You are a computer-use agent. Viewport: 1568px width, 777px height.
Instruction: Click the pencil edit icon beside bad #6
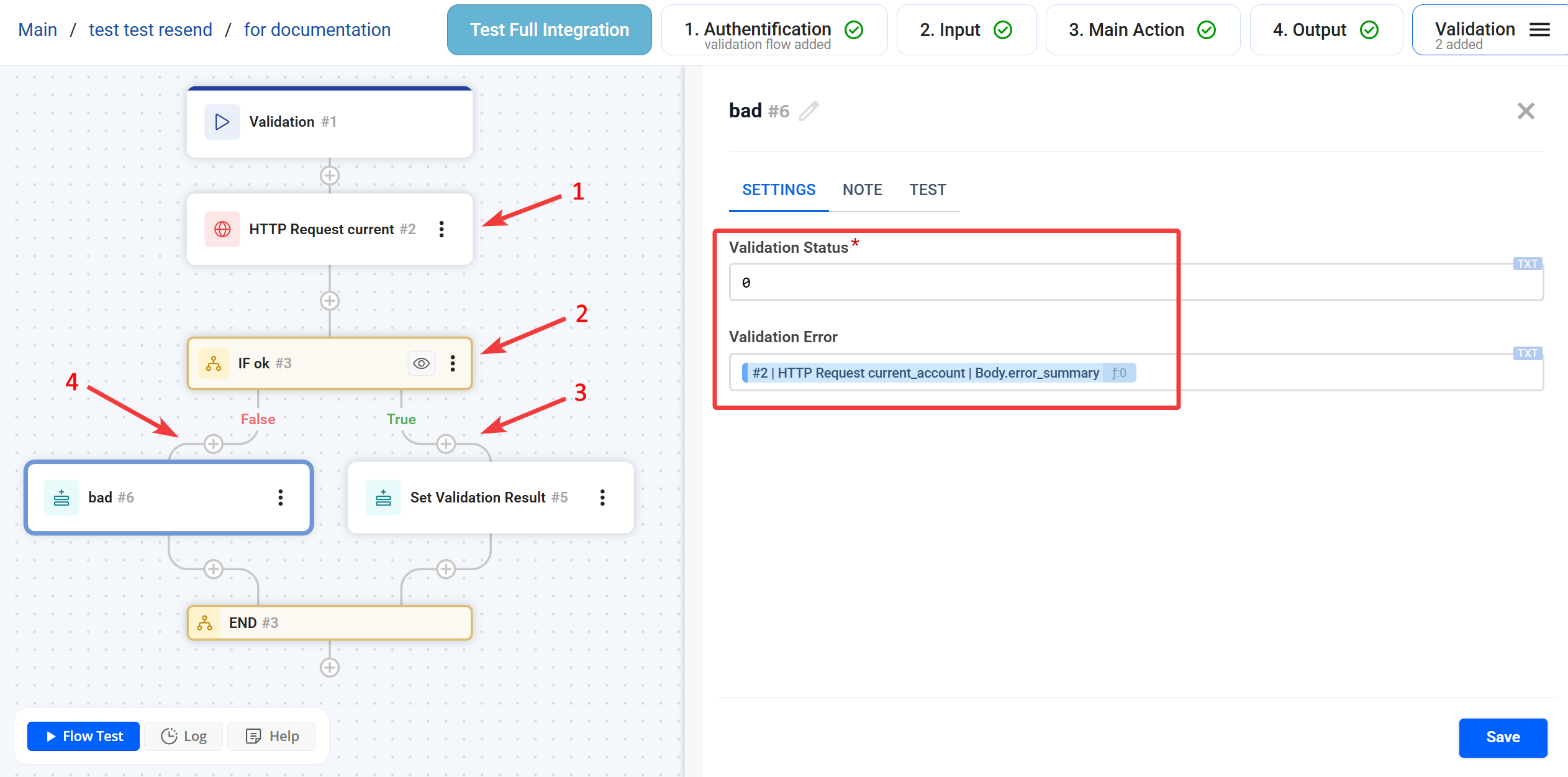pyautogui.click(x=809, y=111)
